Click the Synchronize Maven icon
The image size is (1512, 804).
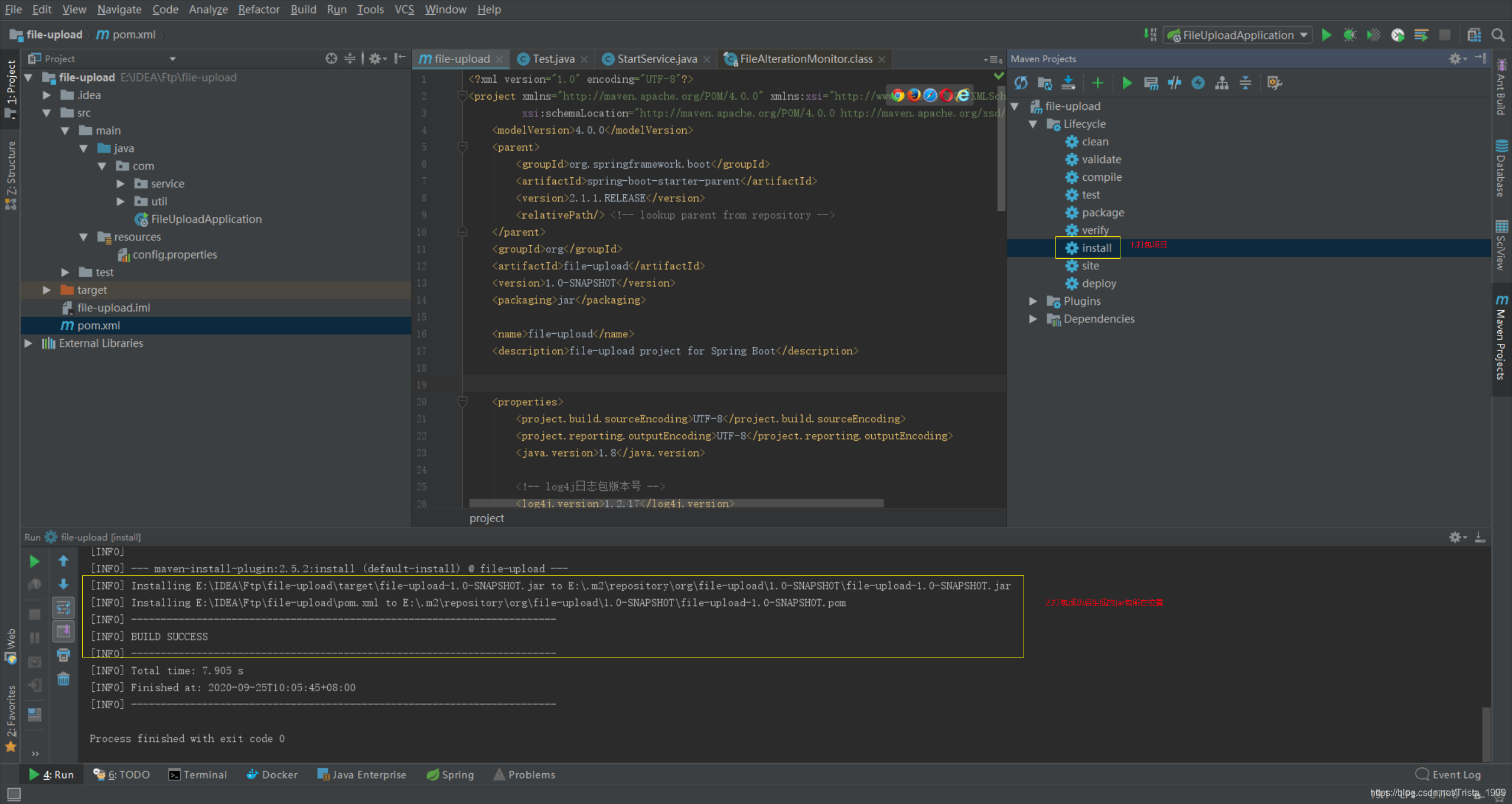click(1020, 83)
